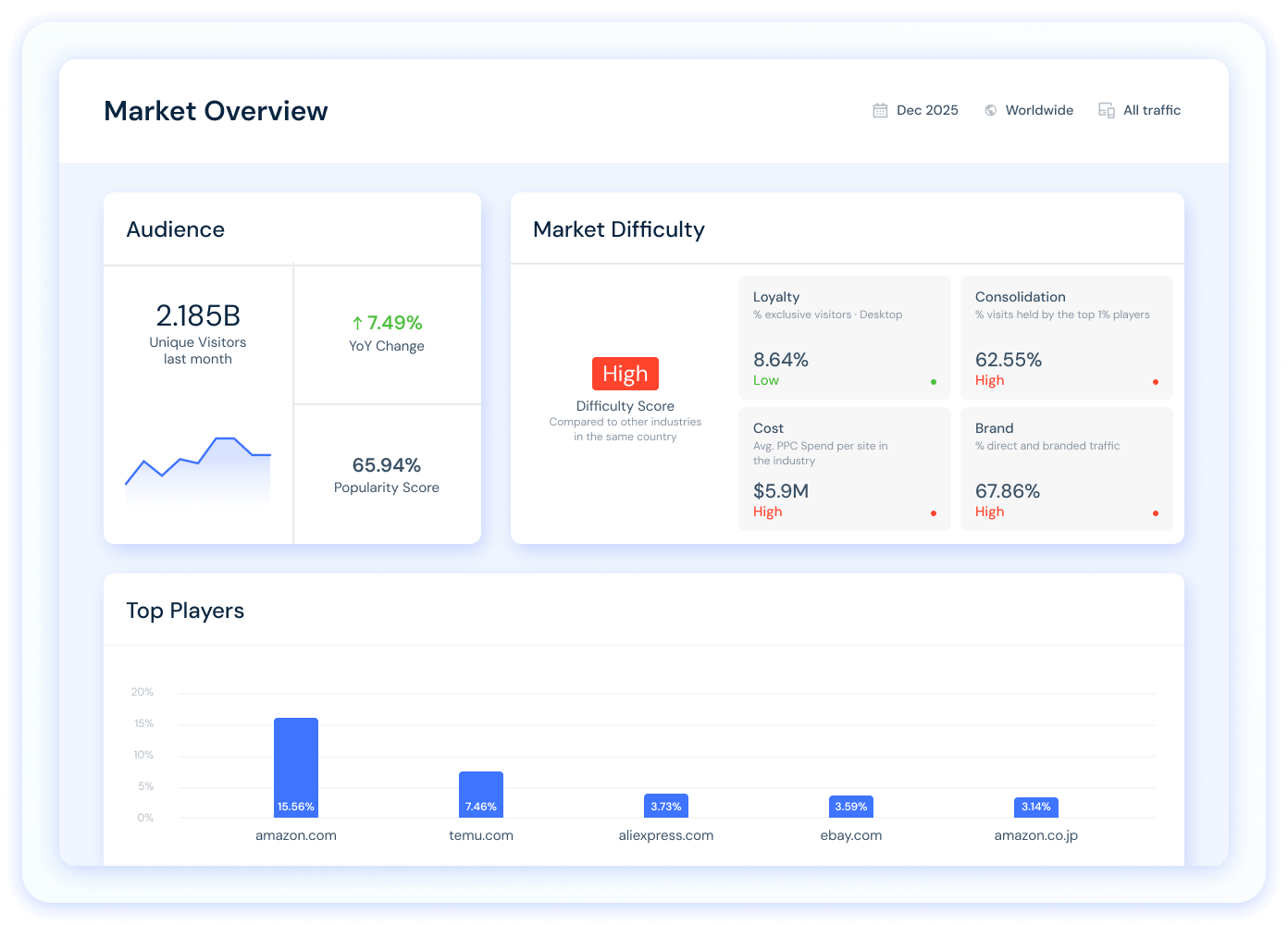Click ebay.com in Top Players

850,834
